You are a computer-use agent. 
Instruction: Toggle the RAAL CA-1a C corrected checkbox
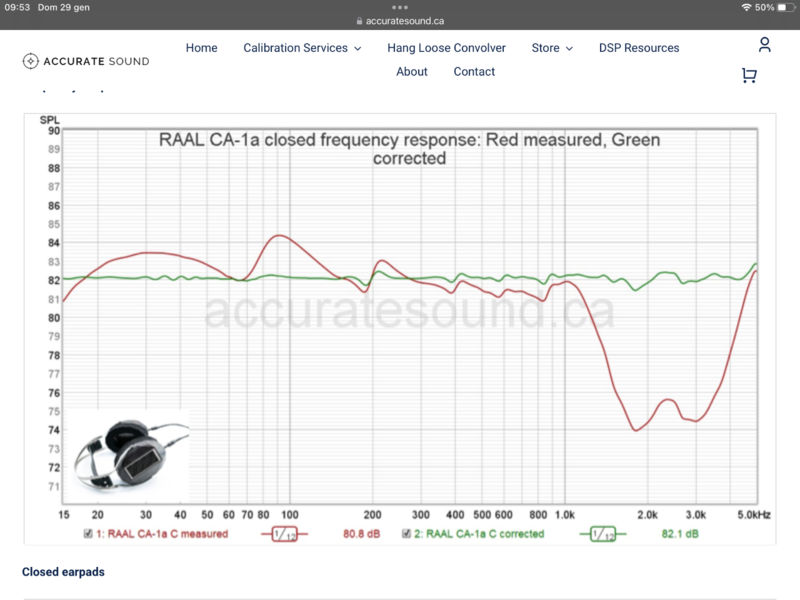408,534
